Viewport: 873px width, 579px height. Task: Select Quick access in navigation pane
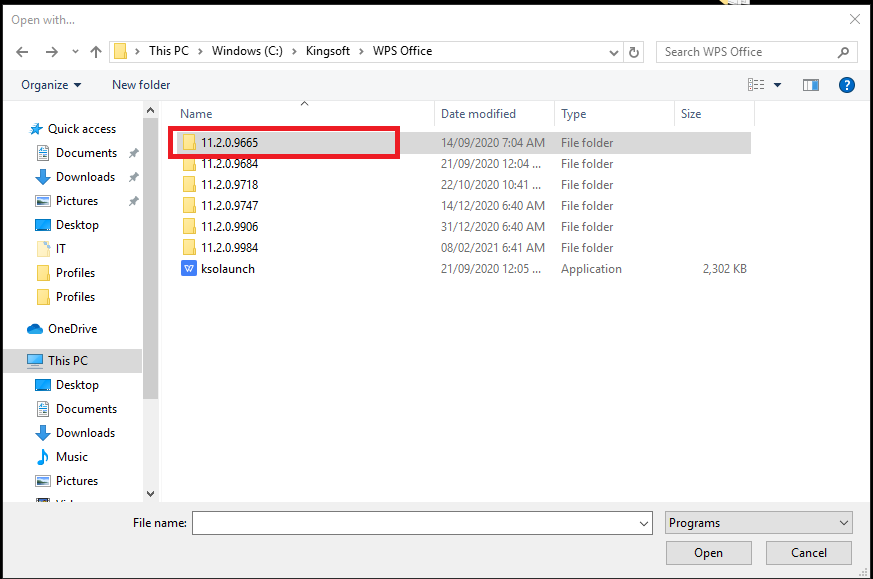(x=73, y=129)
